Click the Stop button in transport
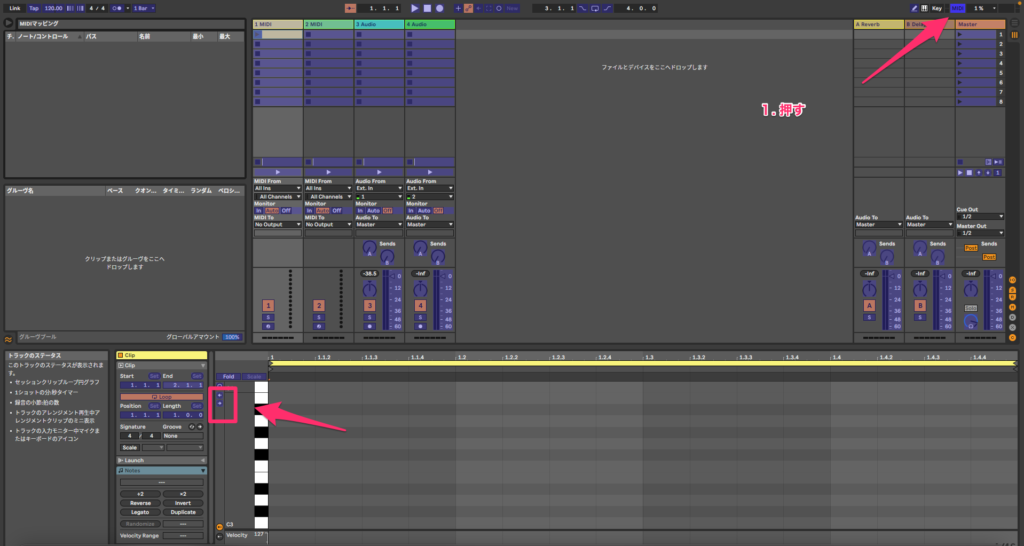Screen dimensions: 1024x546 point(427,8)
